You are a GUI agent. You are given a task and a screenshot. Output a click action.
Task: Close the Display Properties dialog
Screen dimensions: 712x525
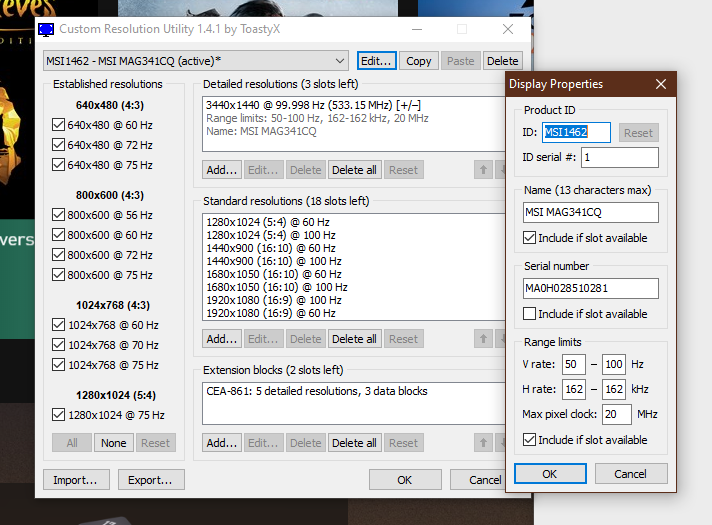point(661,84)
